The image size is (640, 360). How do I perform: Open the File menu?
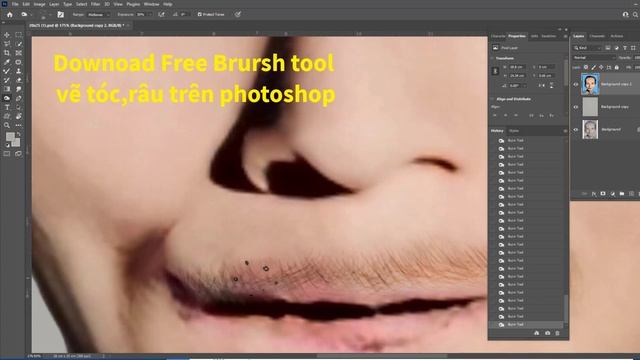(15, 4)
